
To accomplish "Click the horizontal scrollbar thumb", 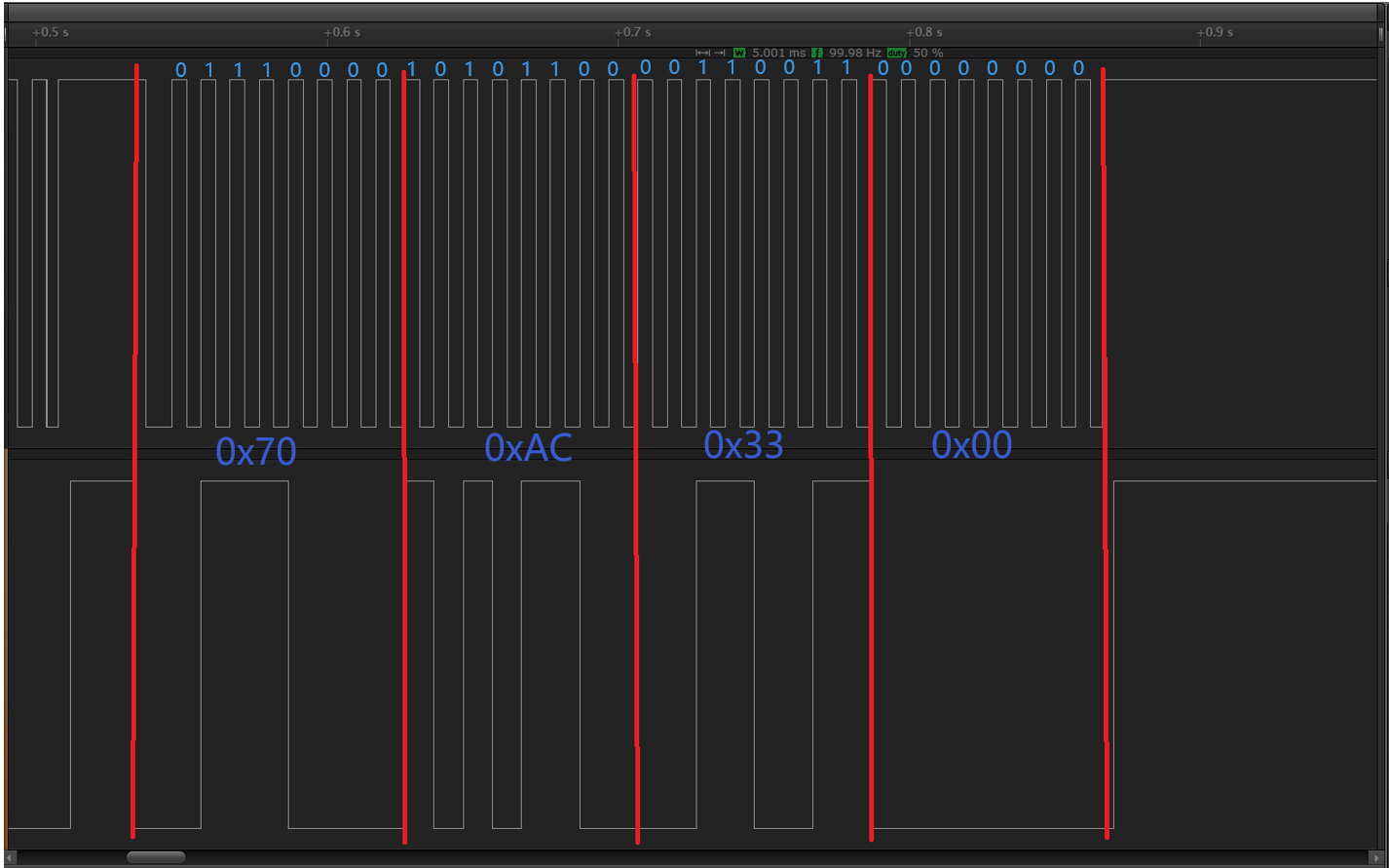I will click(x=156, y=857).
